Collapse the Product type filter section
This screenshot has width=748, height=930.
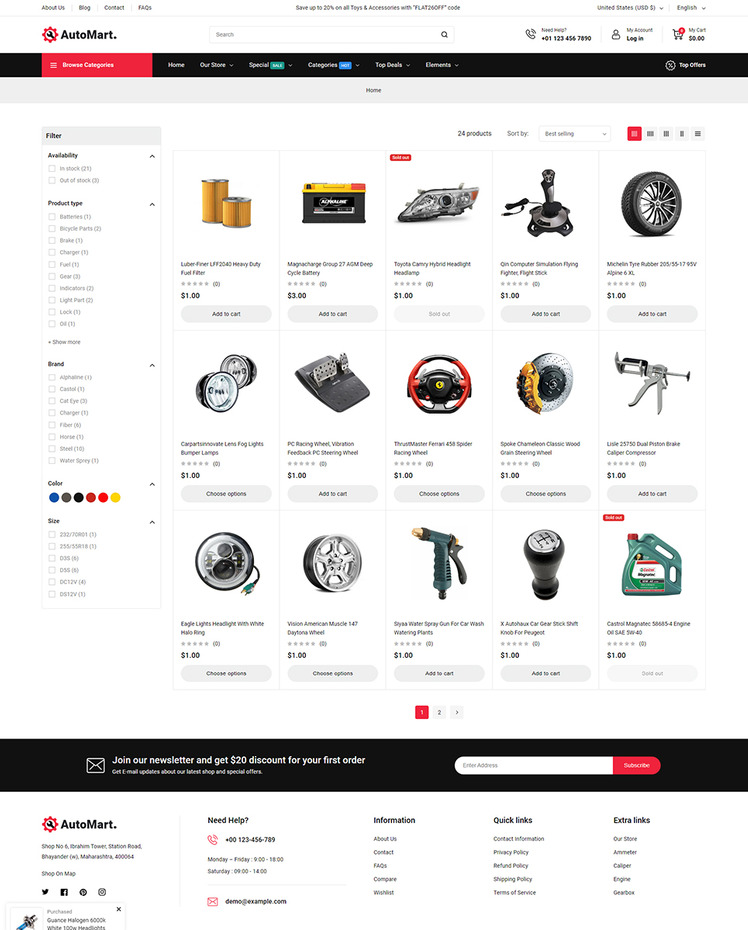coord(152,204)
